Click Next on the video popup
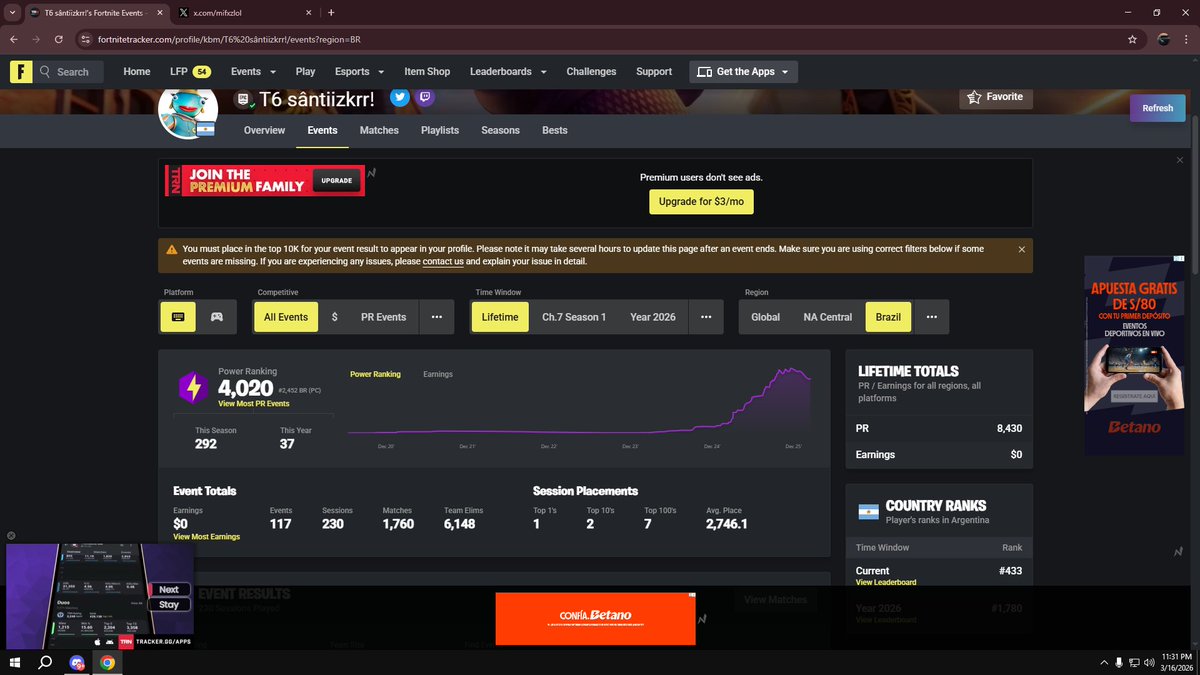This screenshot has height=675, width=1200. click(169, 590)
